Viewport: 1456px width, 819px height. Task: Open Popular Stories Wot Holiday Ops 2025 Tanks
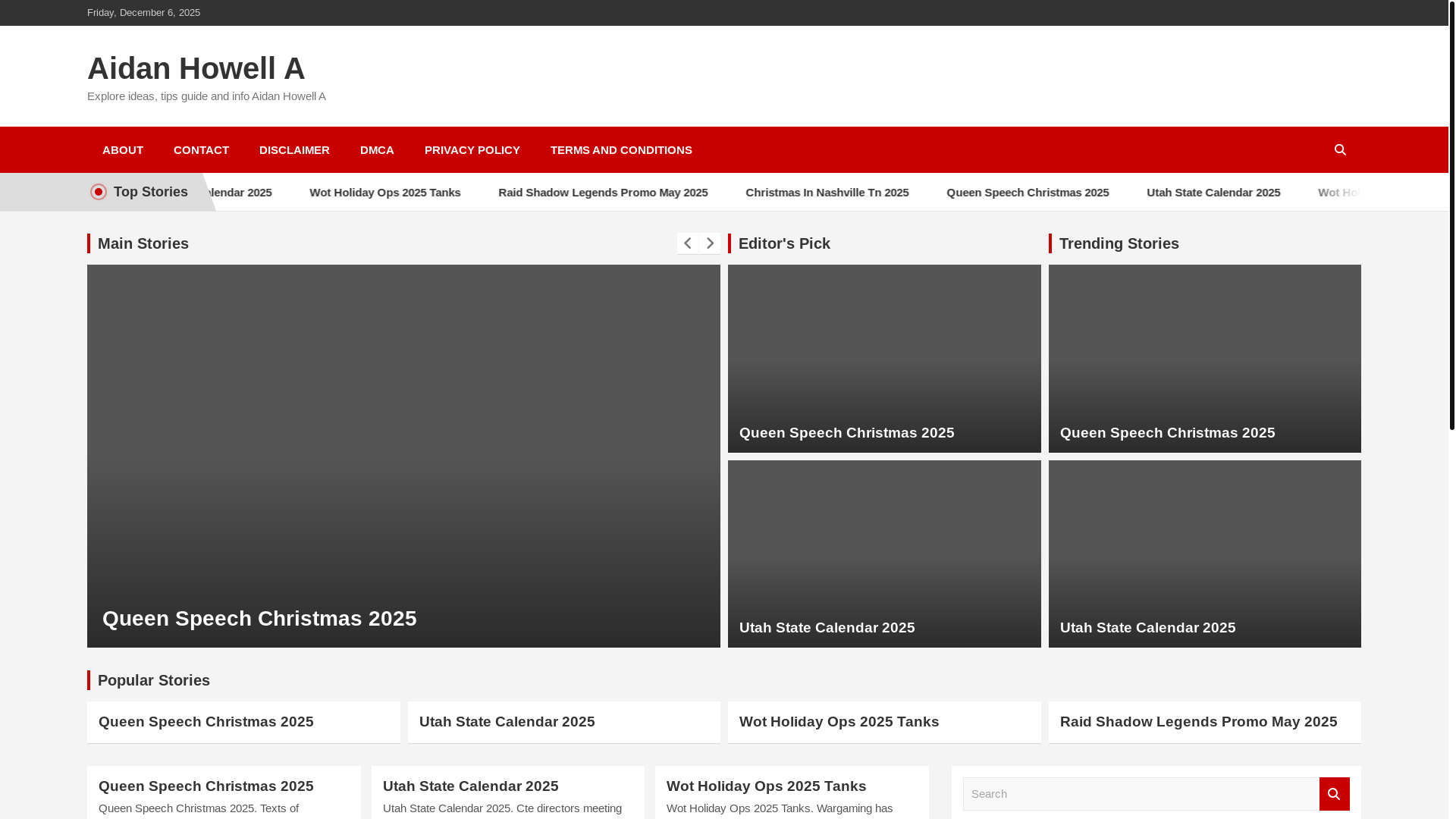[839, 722]
